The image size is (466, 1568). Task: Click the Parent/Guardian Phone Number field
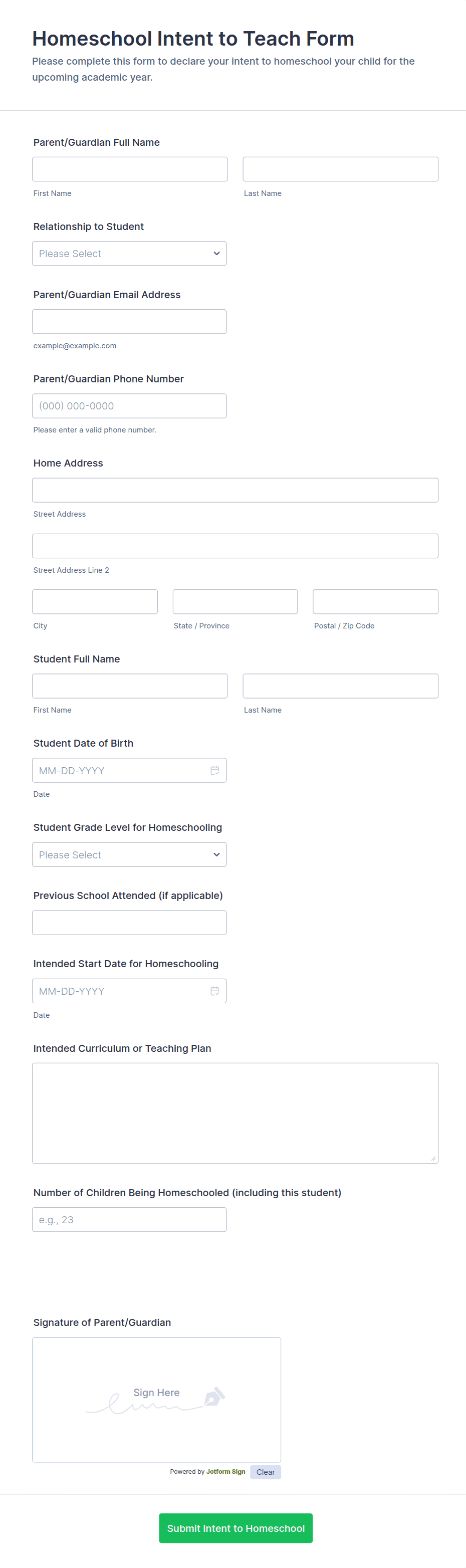coord(129,406)
